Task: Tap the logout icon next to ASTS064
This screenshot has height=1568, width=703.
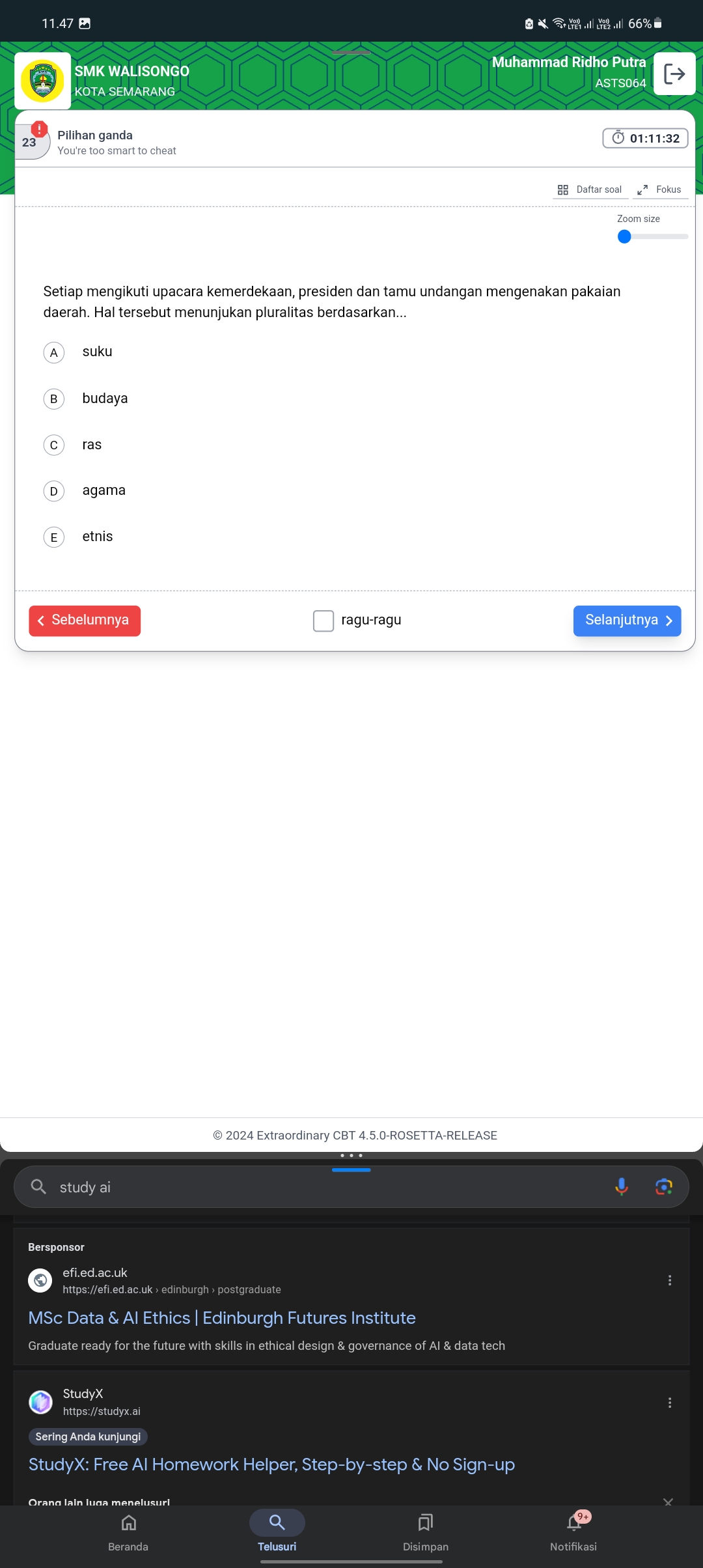Action: 674,74
